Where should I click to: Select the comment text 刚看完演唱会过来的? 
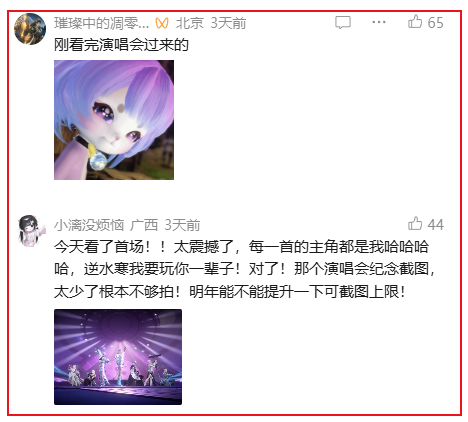coord(121,45)
